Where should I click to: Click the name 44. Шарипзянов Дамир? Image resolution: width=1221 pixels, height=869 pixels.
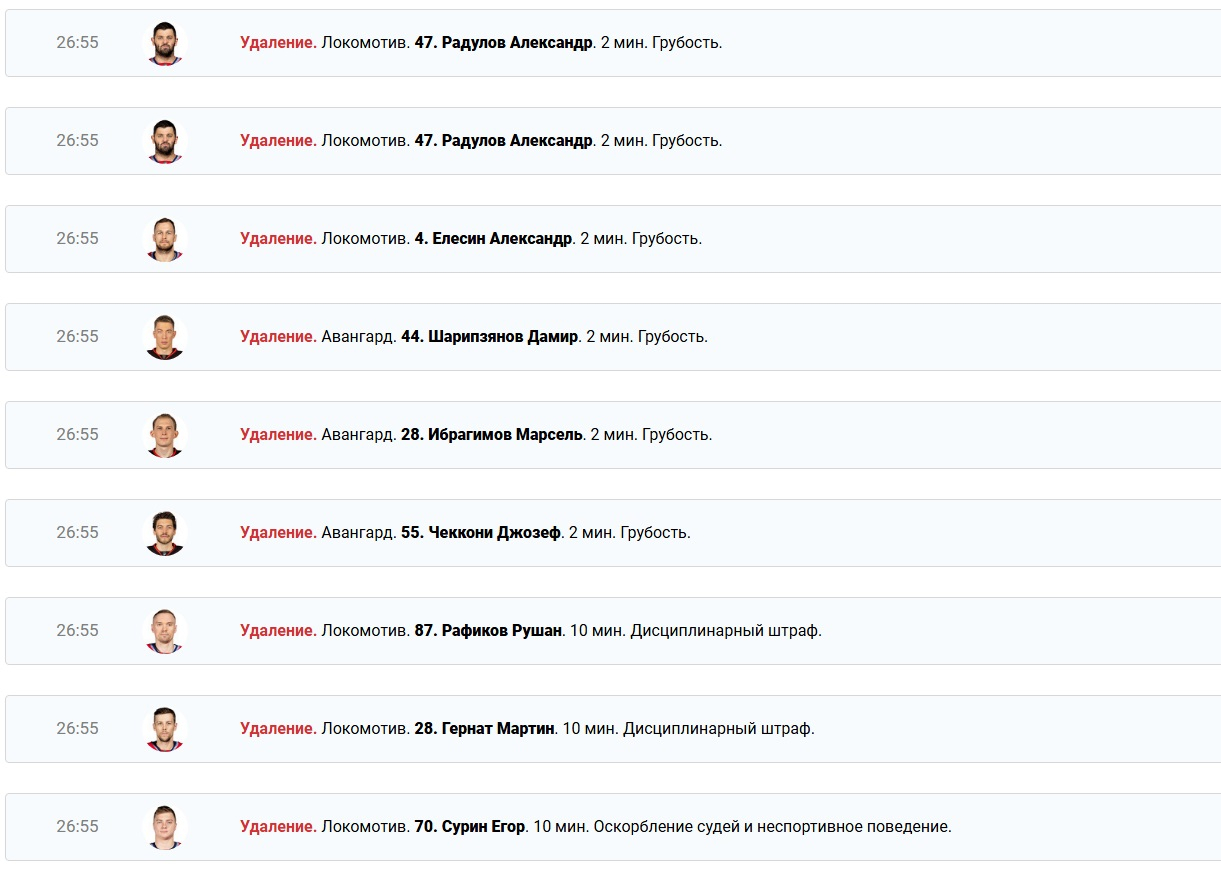[489, 337]
